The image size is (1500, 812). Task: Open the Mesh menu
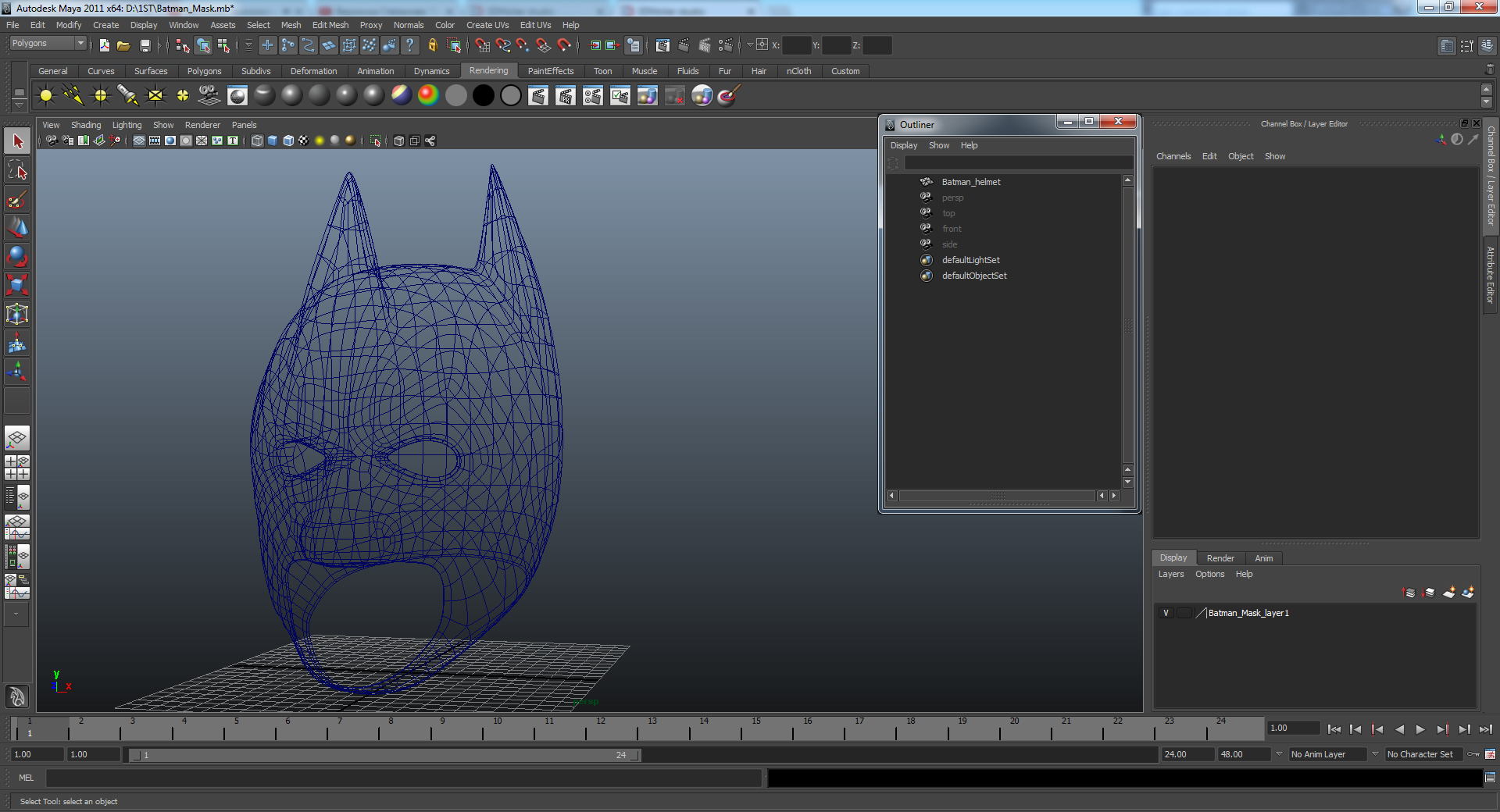[291, 25]
